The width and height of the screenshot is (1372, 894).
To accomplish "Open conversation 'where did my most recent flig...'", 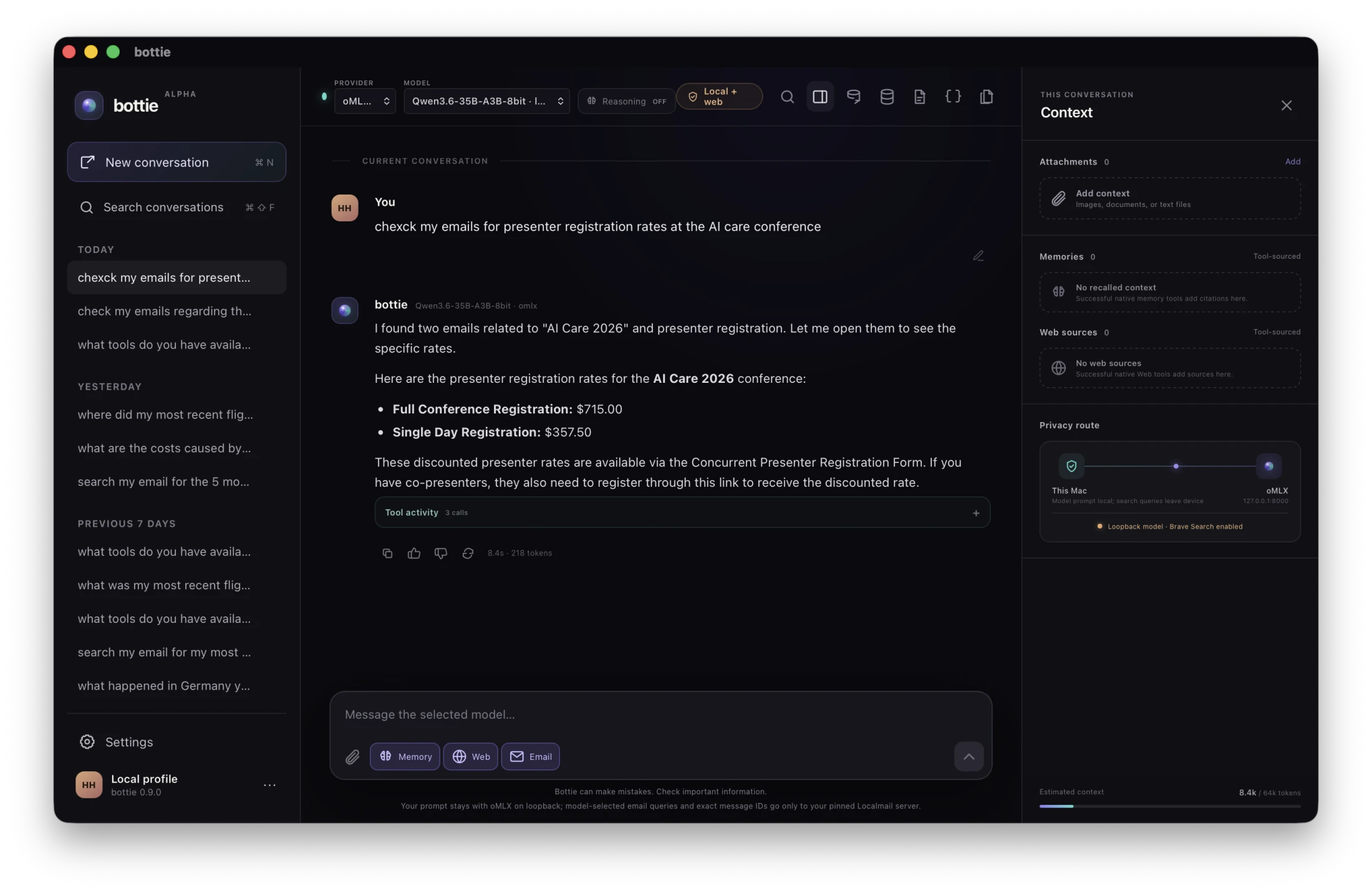I will coord(176,415).
